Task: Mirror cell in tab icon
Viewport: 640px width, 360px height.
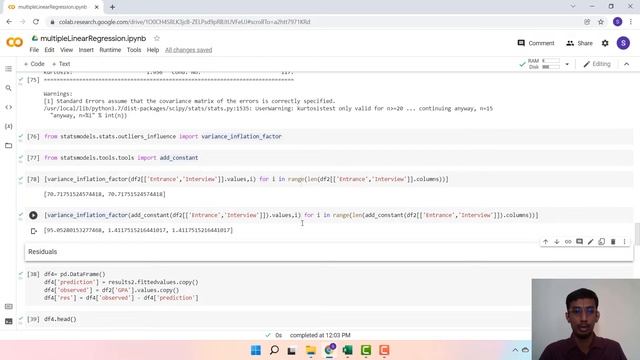Action: click(x=602, y=242)
